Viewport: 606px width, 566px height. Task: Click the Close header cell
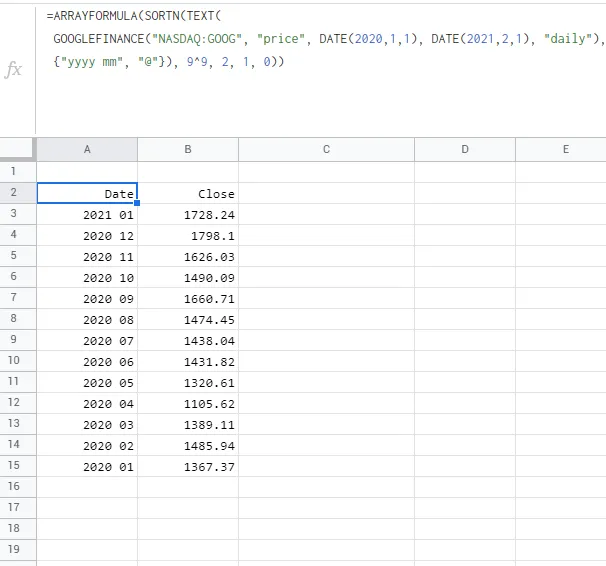(188, 193)
